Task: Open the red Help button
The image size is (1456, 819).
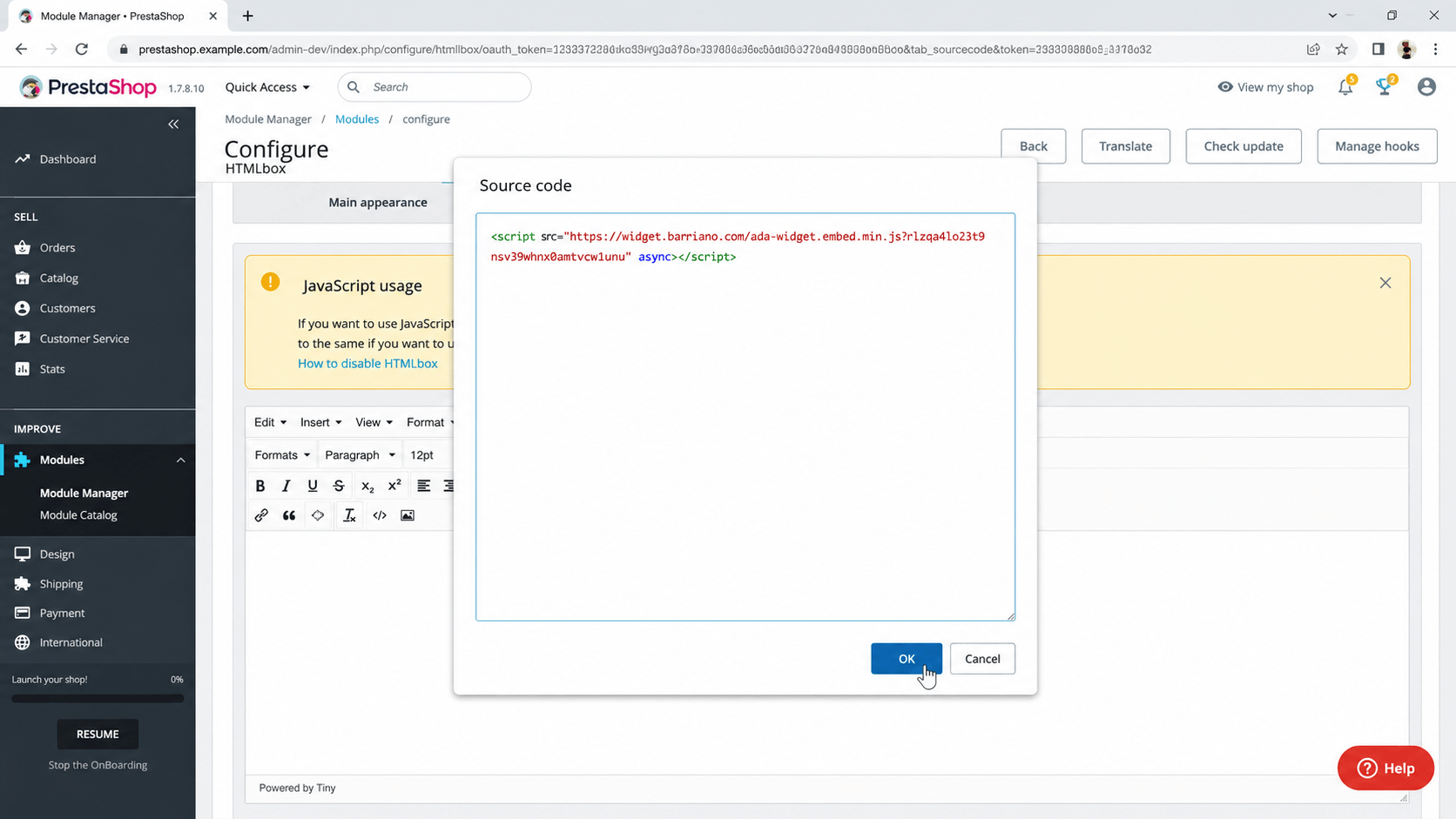Action: (1385, 768)
